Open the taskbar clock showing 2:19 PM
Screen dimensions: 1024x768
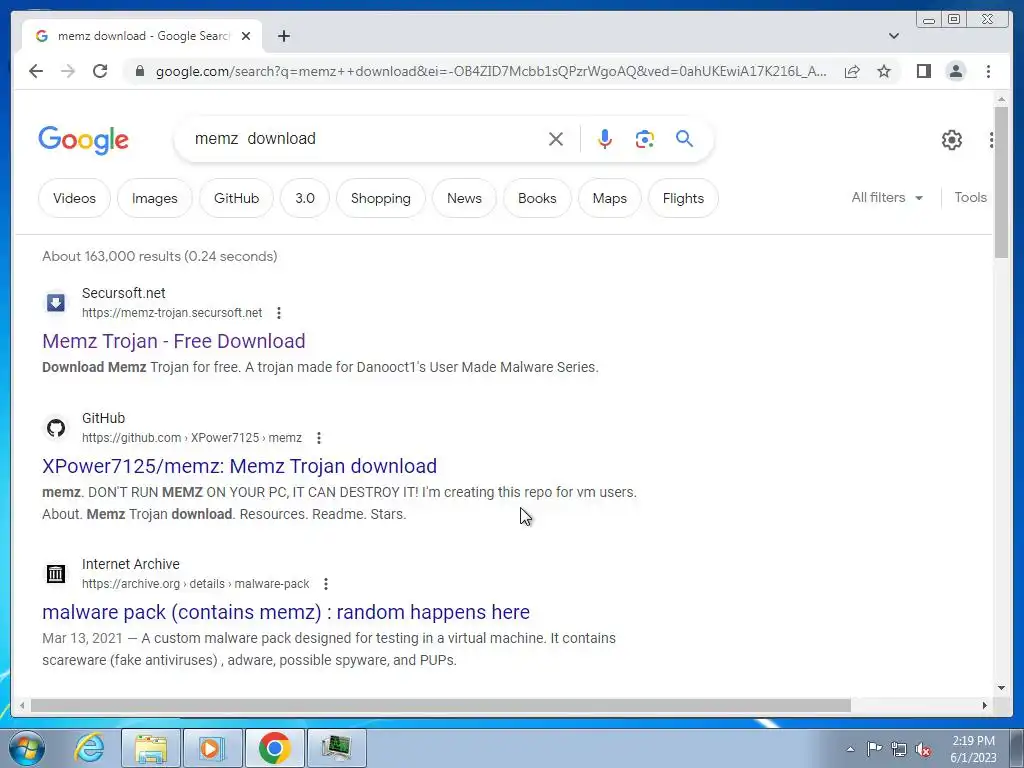[x=973, y=749]
